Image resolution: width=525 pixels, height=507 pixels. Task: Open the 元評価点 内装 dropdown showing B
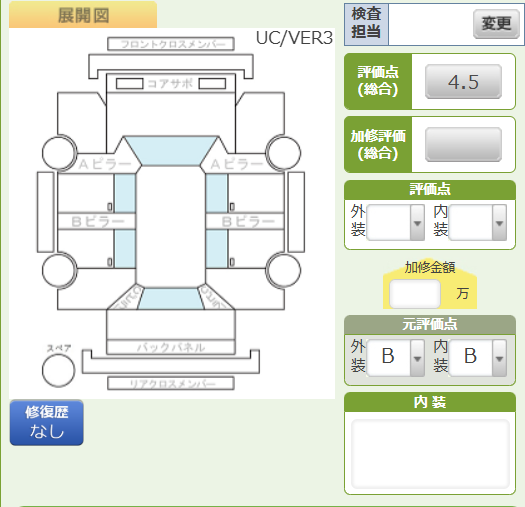pos(478,358)
